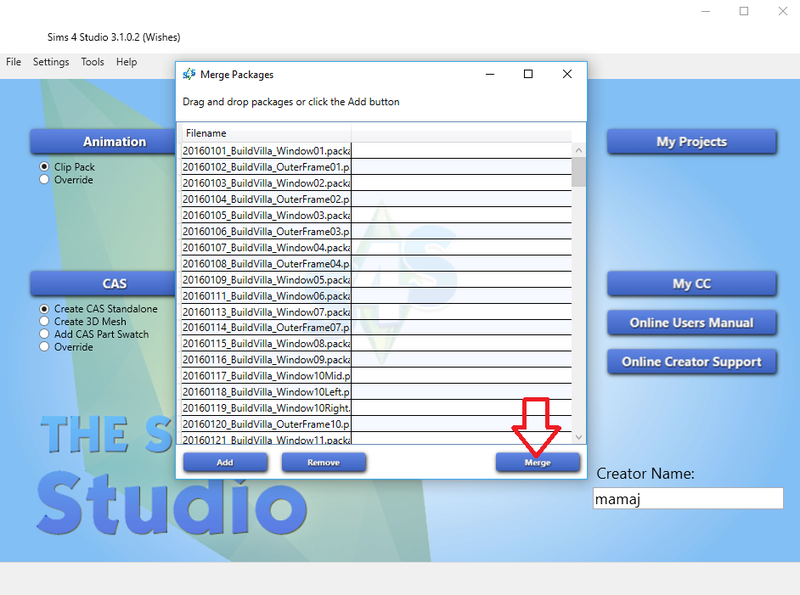The width and height of the screenshot is (800, 595).
Task: Maximize the Sims 4 Studio main window
Action: pyautogui.click(x=744, y=11)
